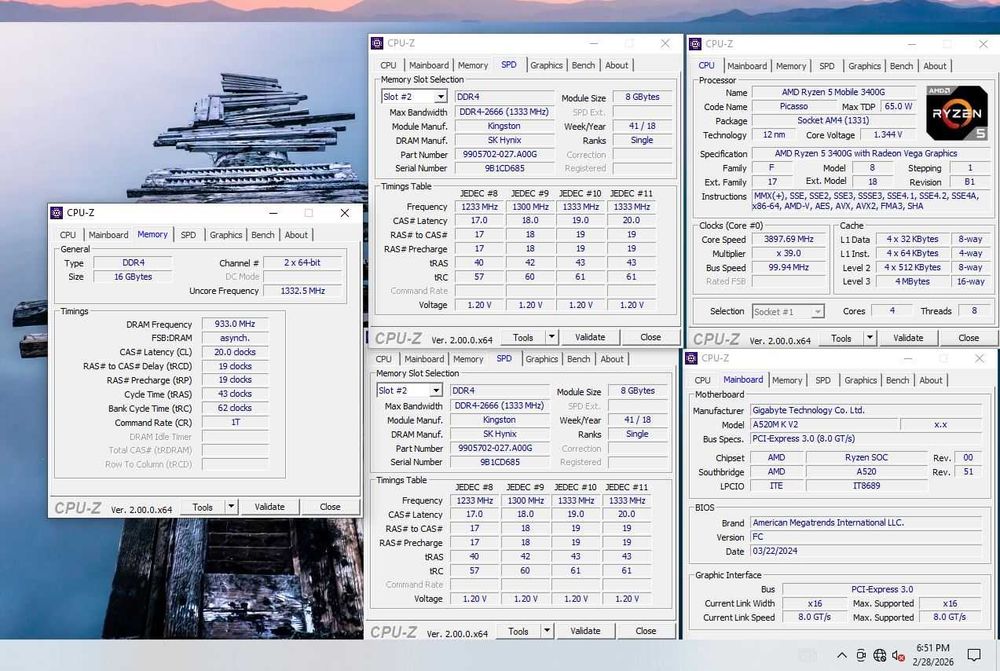
Task: Expand Slot #2 dropdown in upper SPD window
Action: [440, 97]
